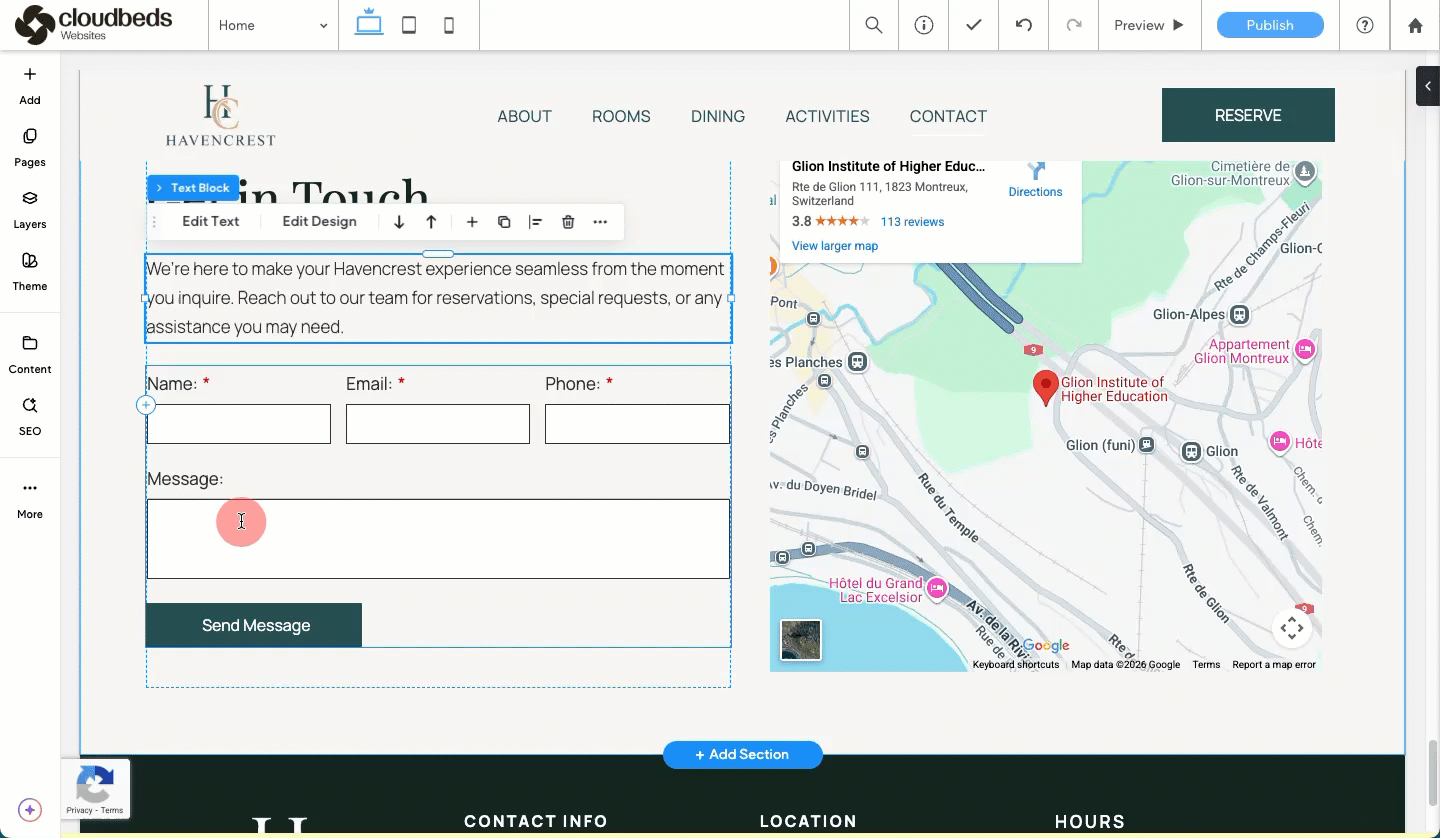Open the Theme panel
This screenshot has width=1440, height=838.
point(30,270)
